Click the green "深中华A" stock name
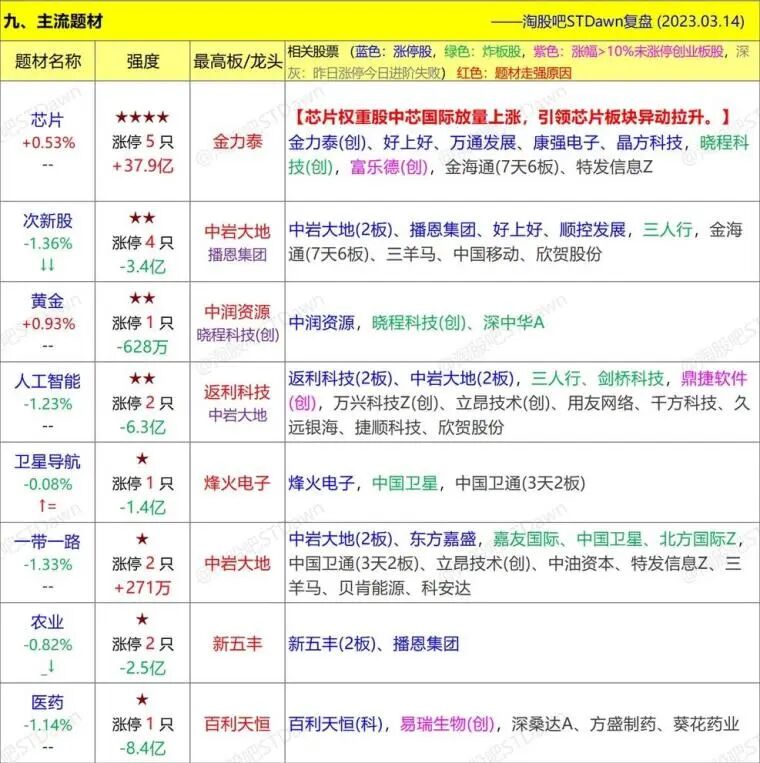 (x=513, y=322)
